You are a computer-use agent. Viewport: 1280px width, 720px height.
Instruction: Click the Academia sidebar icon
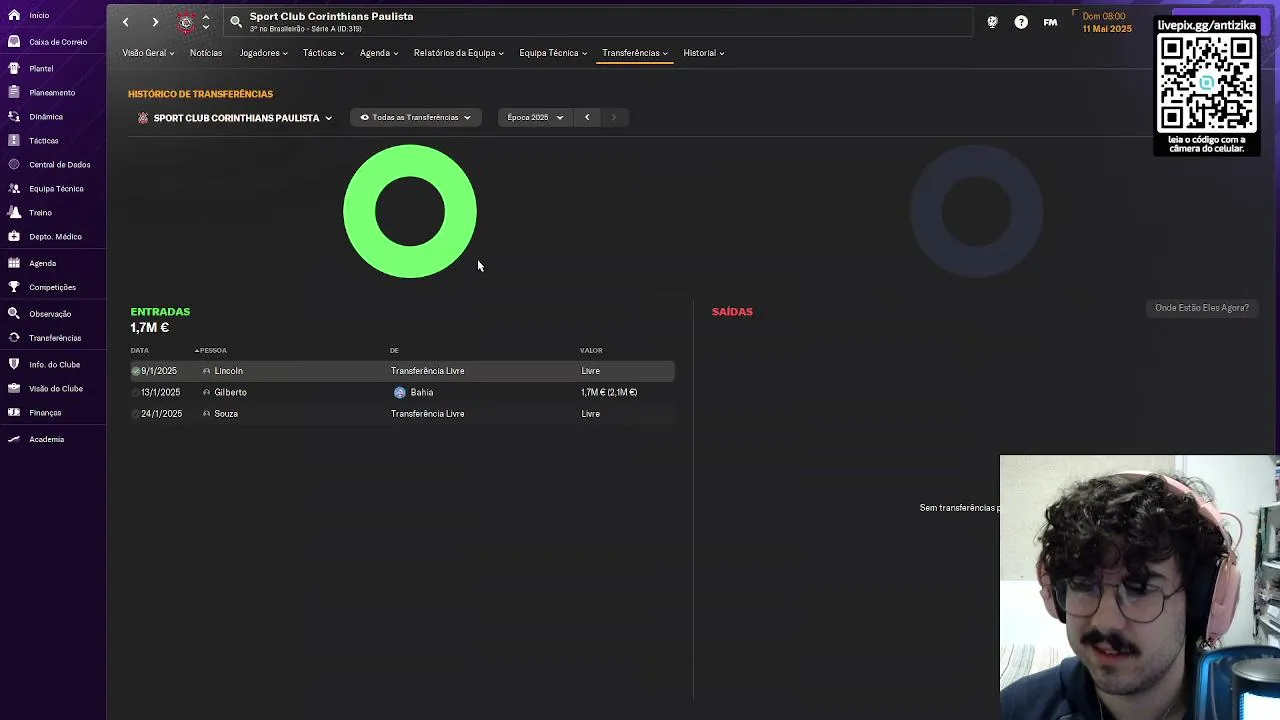pyautogui.click(x=14, y=439)
